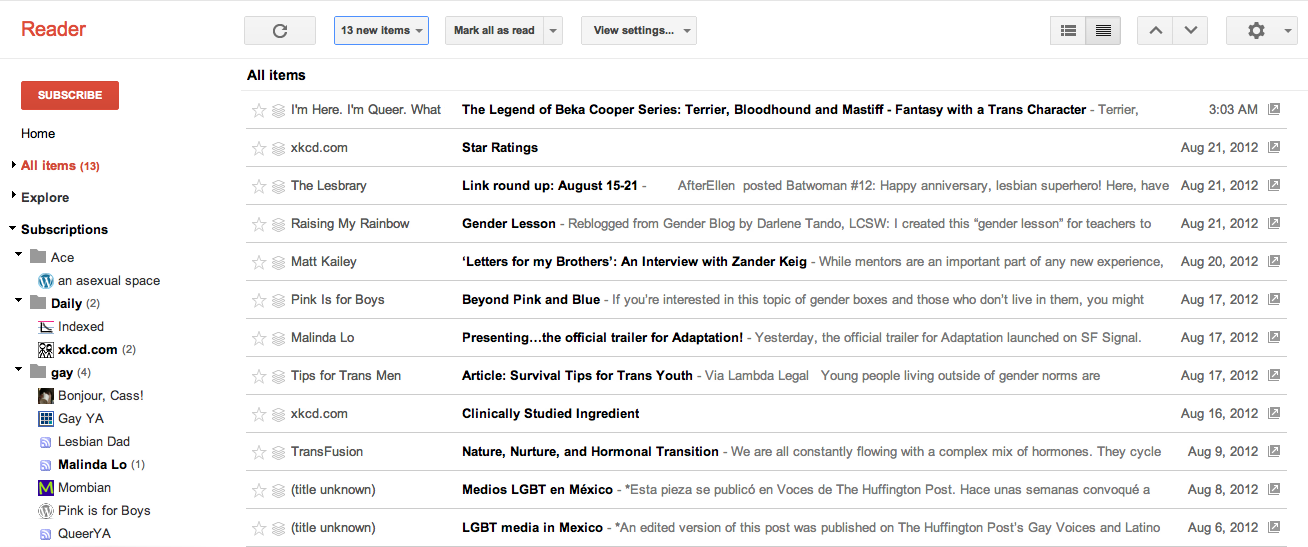This screenshot has width=1308, height=547.
Task: Open the Clinically Studied Ingredient article
Action: pos(550,414)
